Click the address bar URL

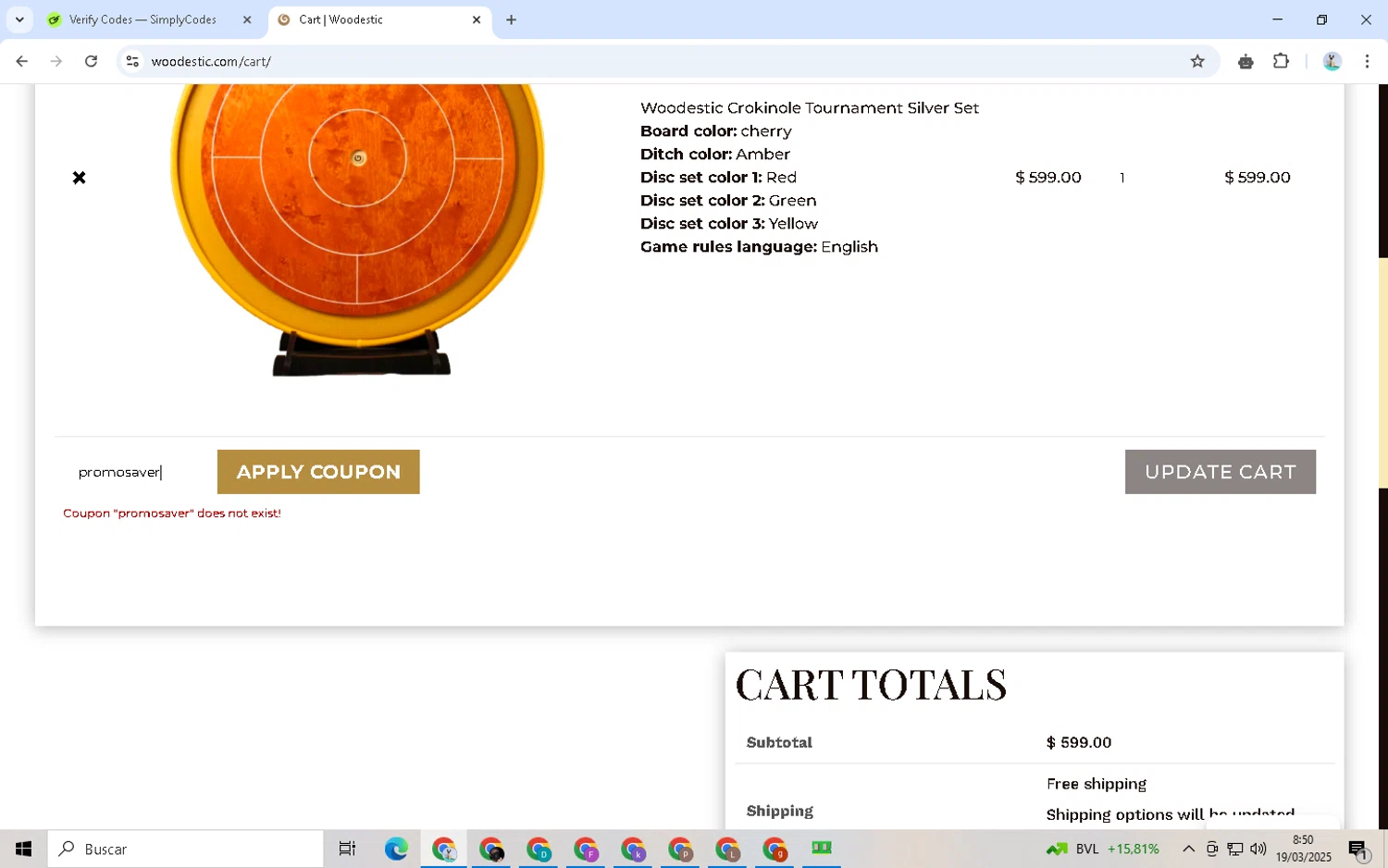211,61
